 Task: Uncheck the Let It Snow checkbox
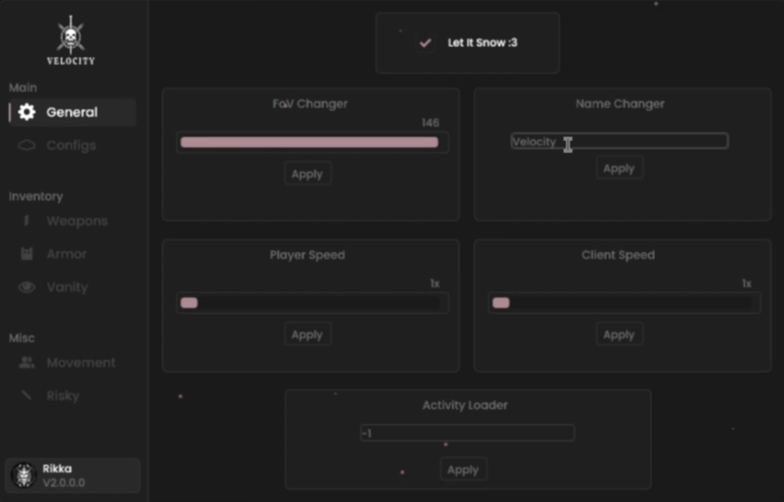[425, 43]
